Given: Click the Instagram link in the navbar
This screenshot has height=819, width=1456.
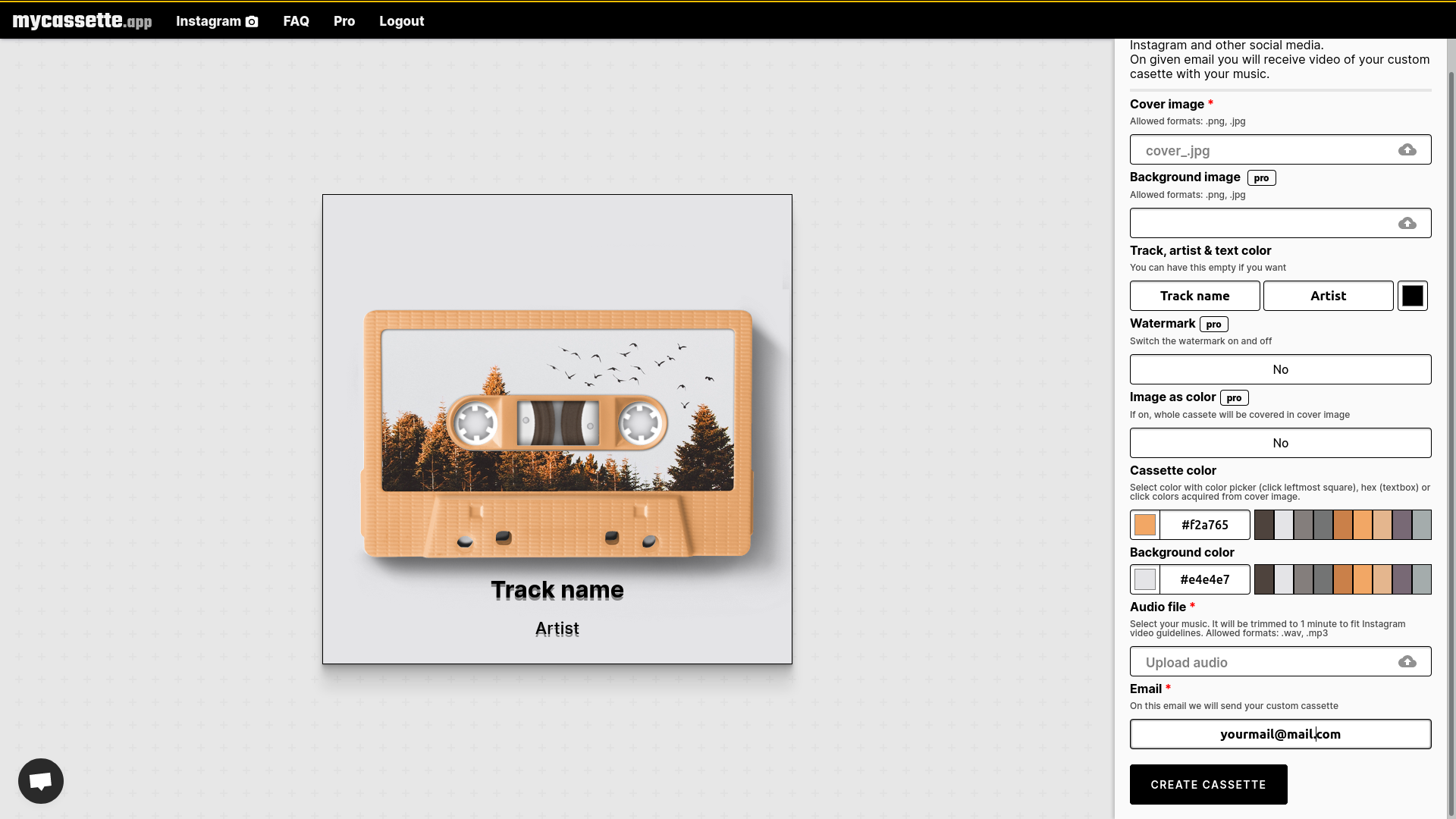Looking at the screenshot, I should pos(217,20).
